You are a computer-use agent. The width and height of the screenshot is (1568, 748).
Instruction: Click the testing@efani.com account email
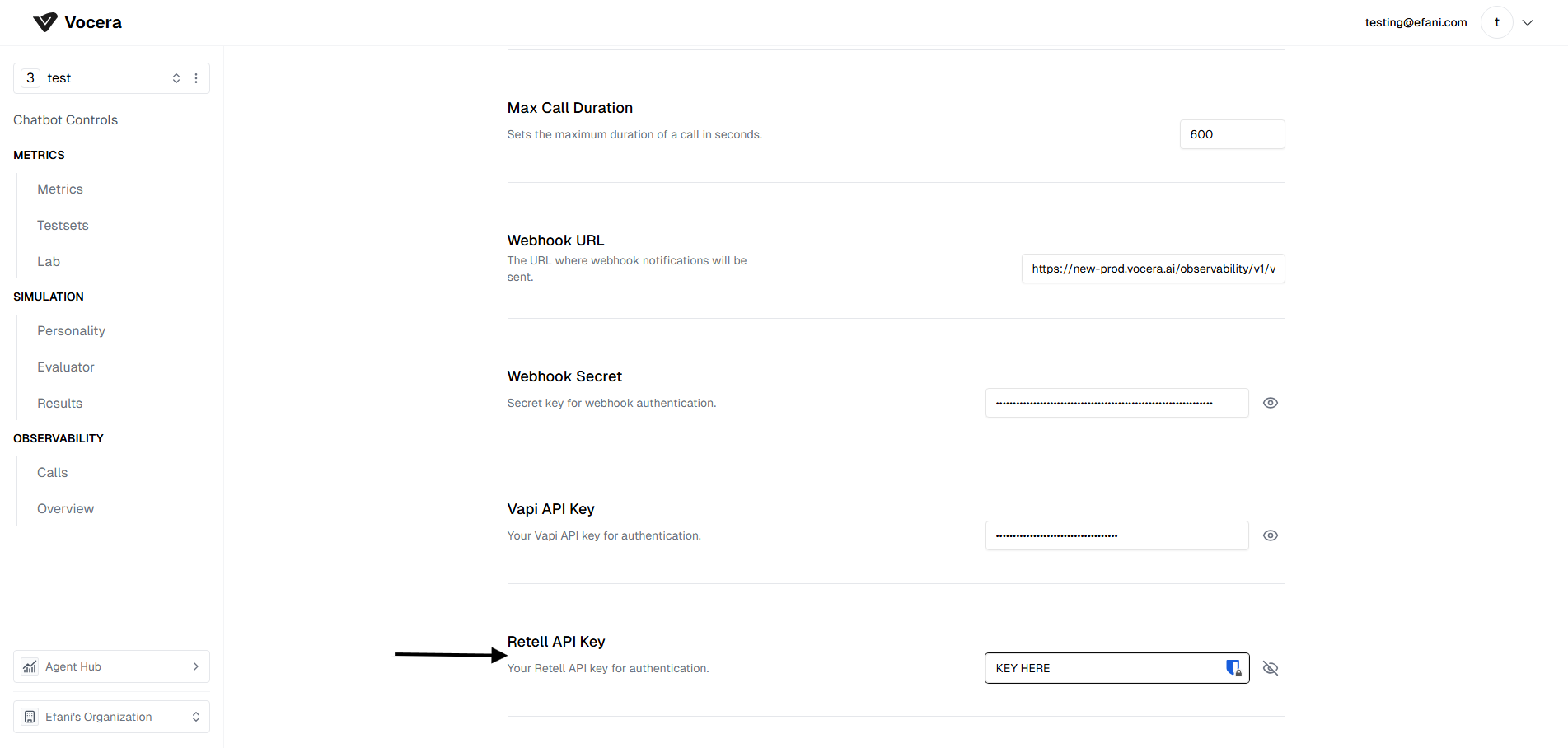pos(1416,22)
